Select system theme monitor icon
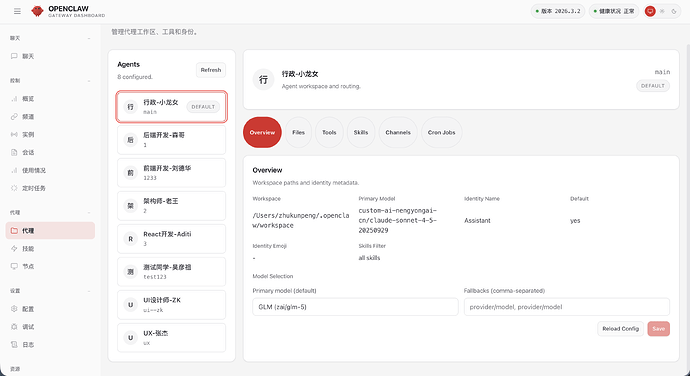Screen dimensions: 690x376 650,11
